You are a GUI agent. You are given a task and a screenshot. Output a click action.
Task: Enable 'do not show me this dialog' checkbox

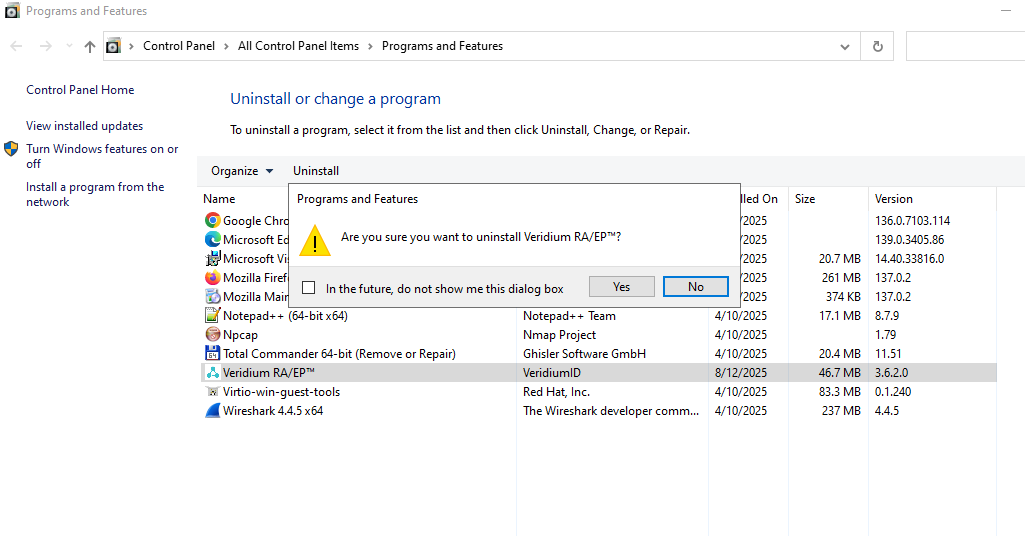(x=309, y=288)
